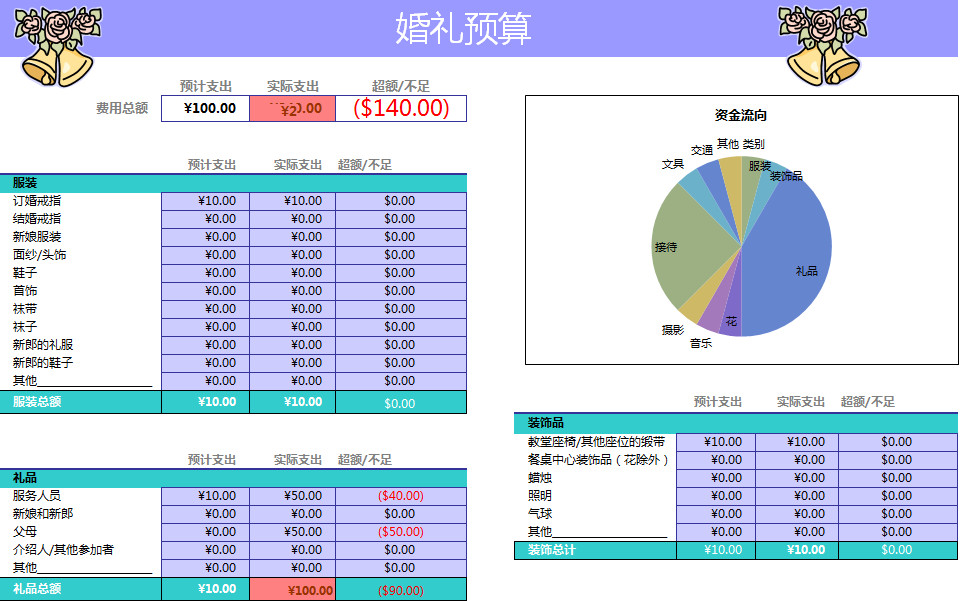Click the 交通 label on the chart

702,150
